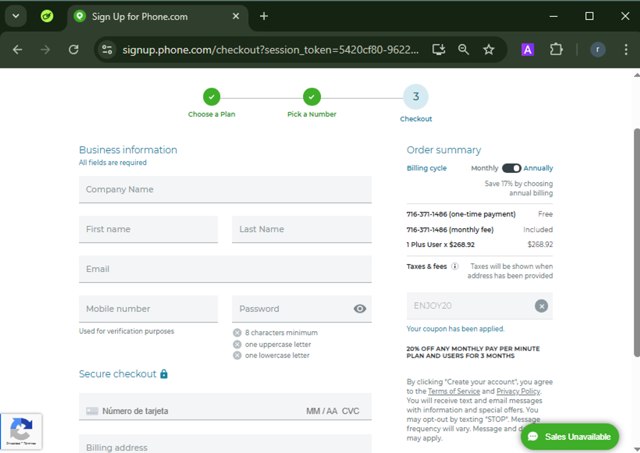Toggle billing cycle between Monthly and Annually
The width and height of the screenshot is (640, 453).
pos(511,168)
